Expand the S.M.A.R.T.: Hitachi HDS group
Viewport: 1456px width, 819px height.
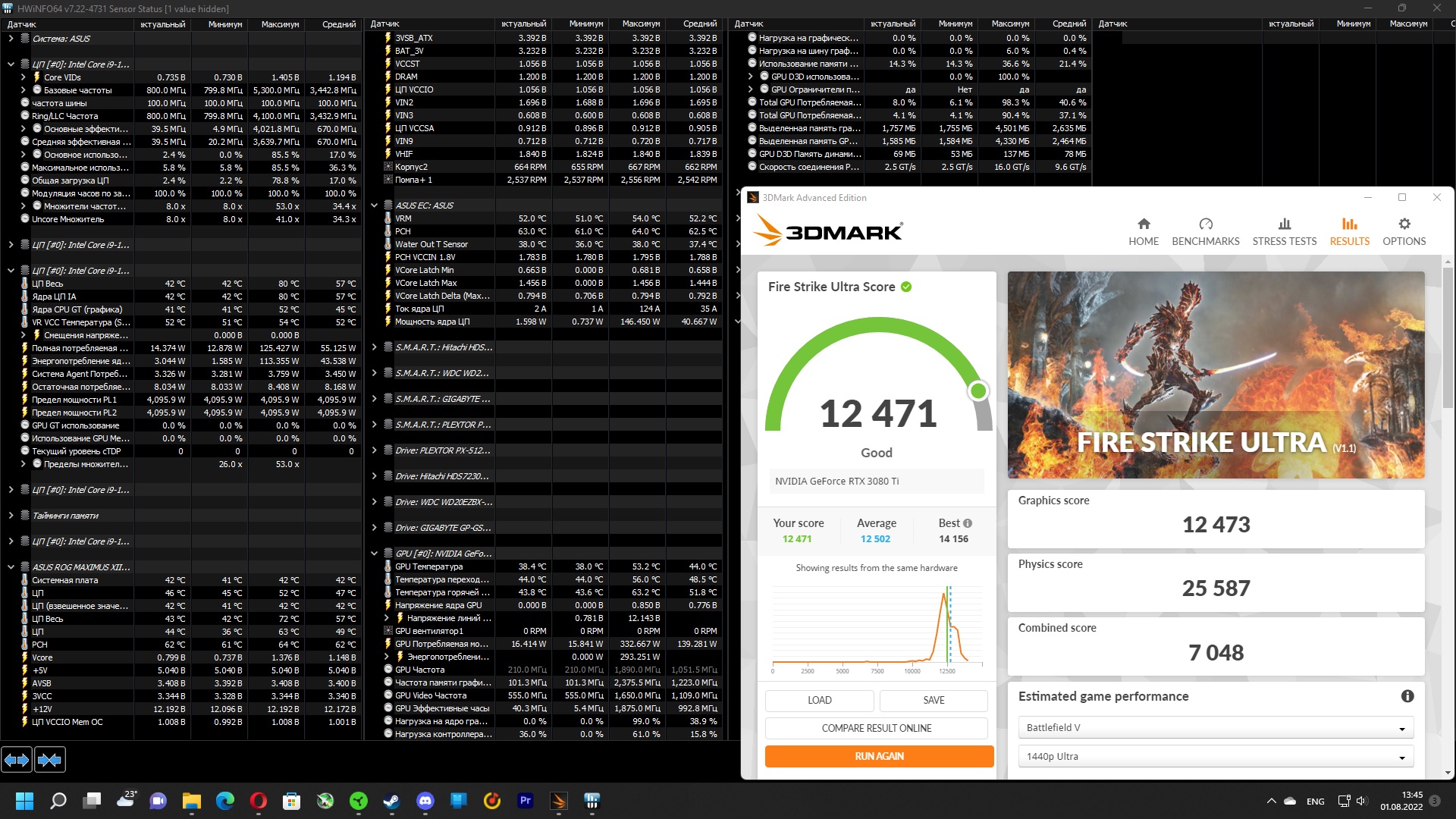tap(374, 347)
